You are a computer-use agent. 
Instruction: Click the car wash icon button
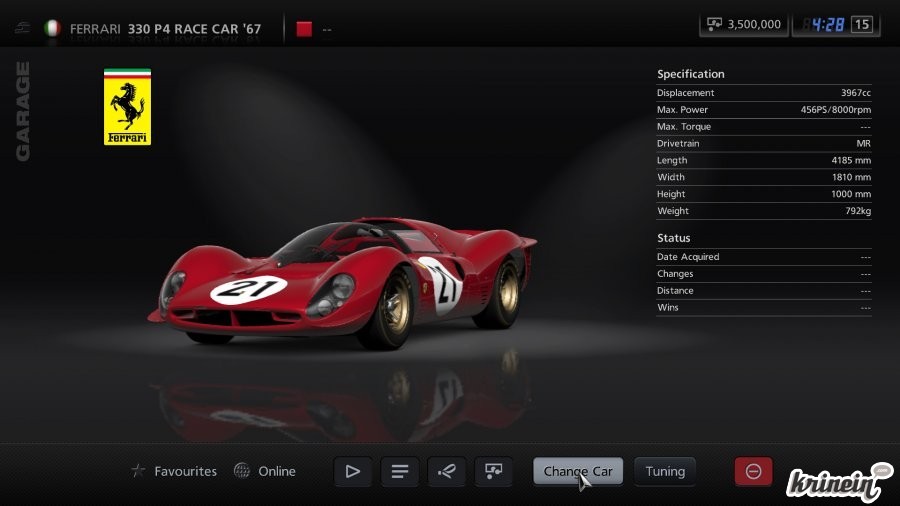click(x=446, y=471)
